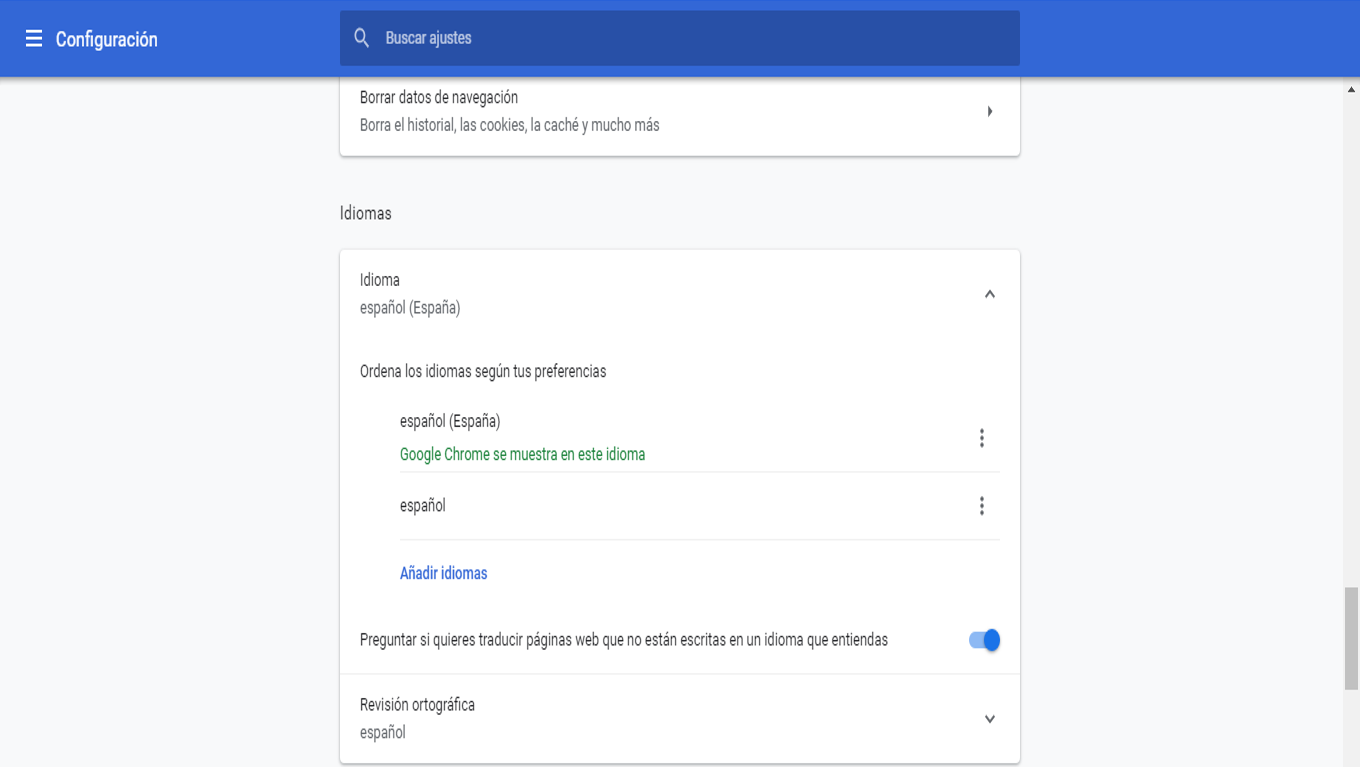Disable the translate pages toggle

(984, 640)
